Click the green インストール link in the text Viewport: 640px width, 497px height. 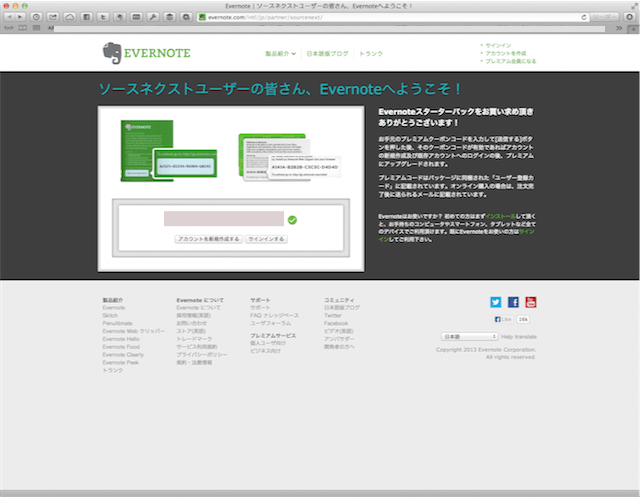500,216
